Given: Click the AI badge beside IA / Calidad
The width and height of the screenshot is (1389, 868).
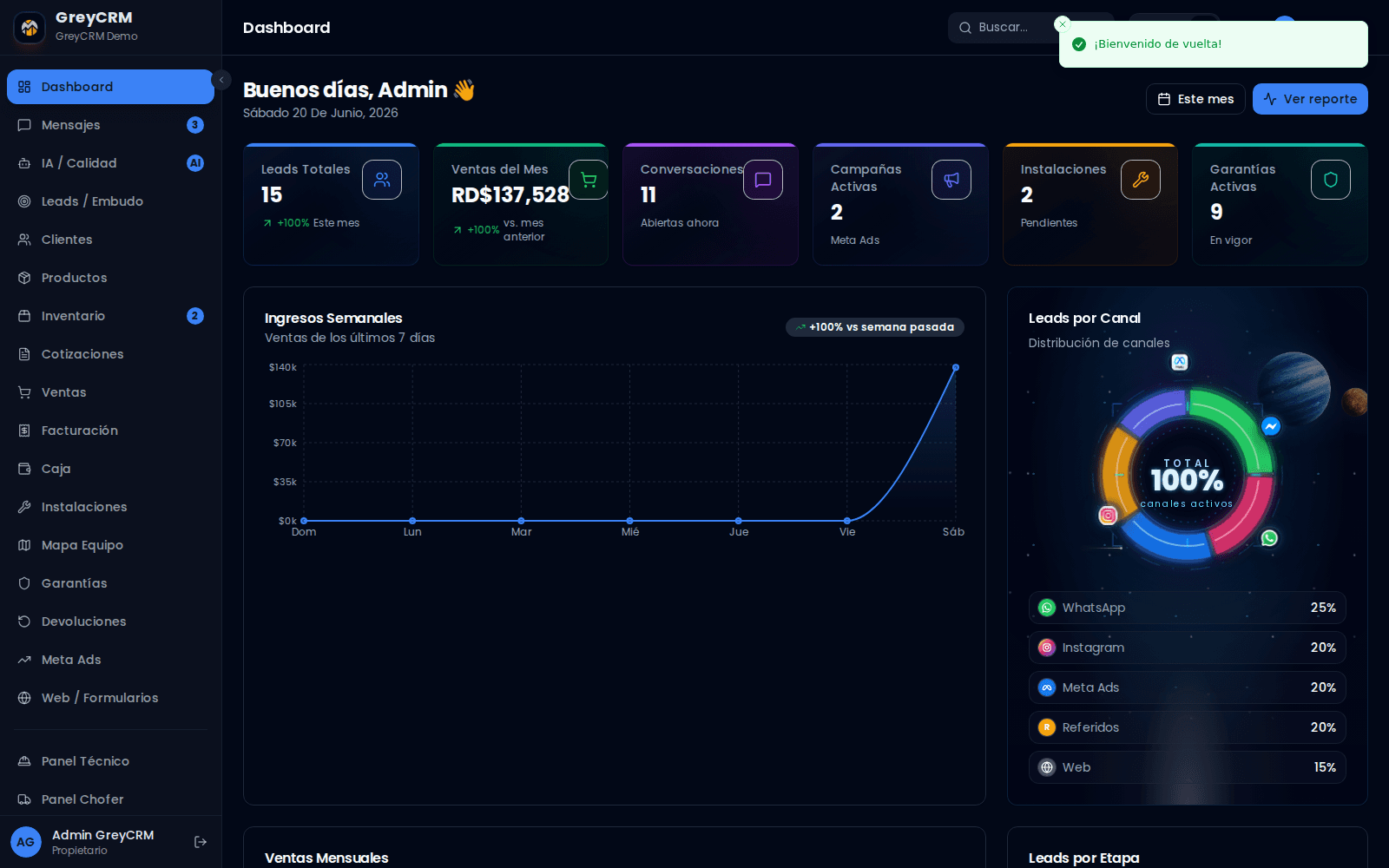Looking at the screenshot, I should coord(195,163).
